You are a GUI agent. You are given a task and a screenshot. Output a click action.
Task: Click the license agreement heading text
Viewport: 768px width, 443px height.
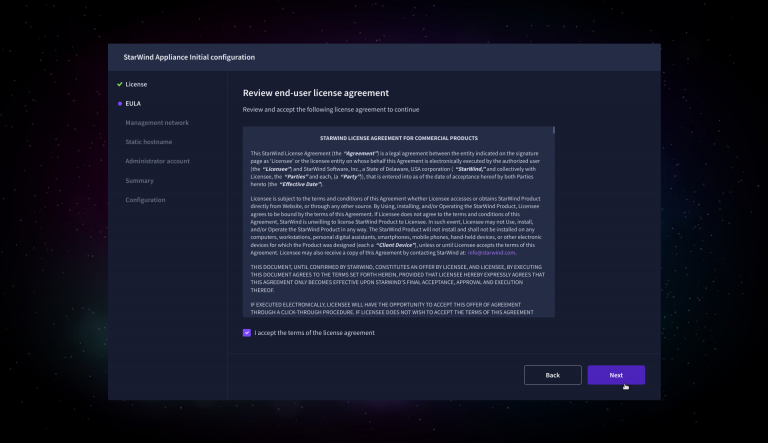pyautogui.click(x=399, y=138)
